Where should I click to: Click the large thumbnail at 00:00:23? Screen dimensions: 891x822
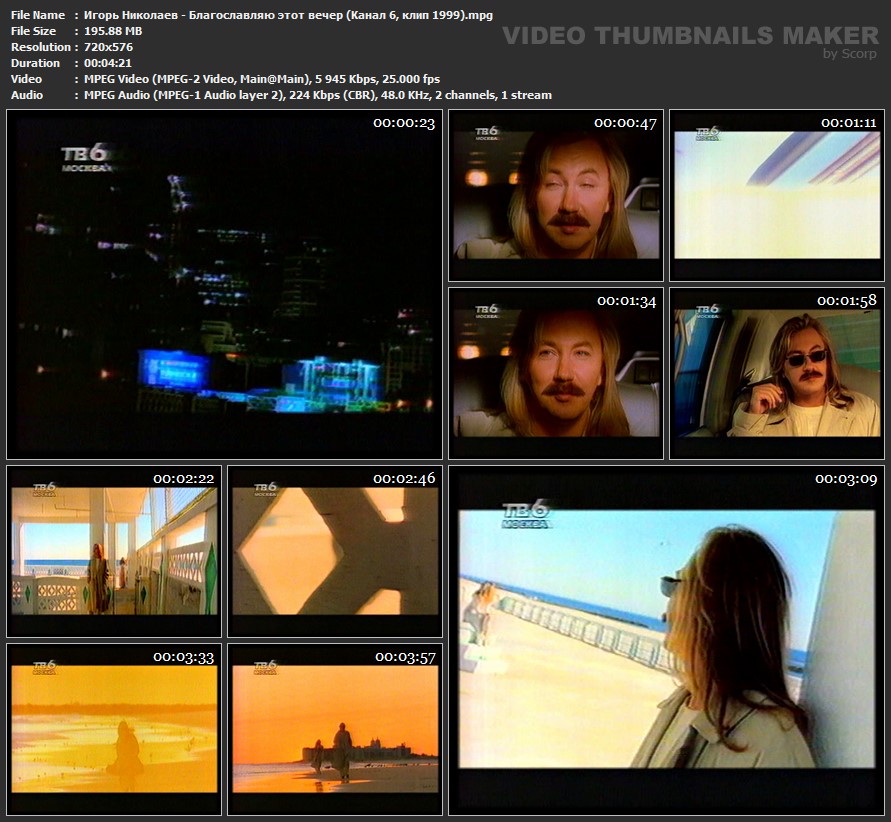coord(224,284)
